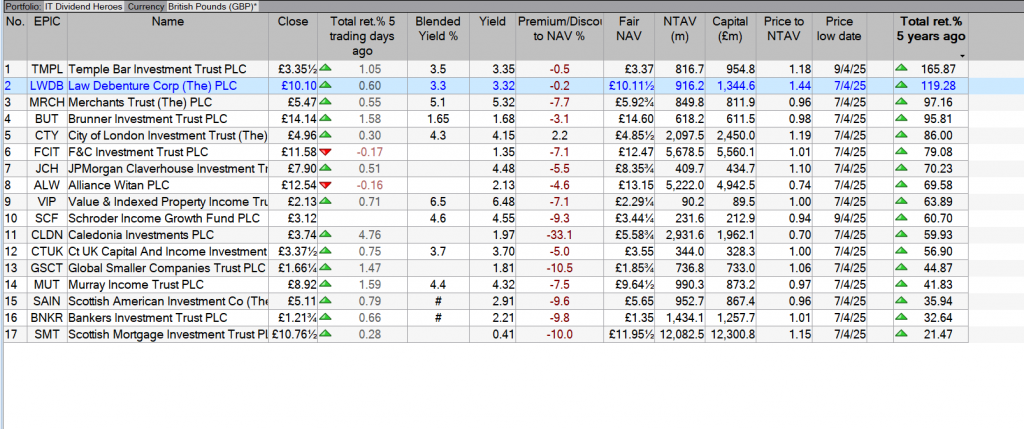The width and height of the screenshot is (1024, 429).
Task: Sort by the EPIC column header
Action: (47, 37)
